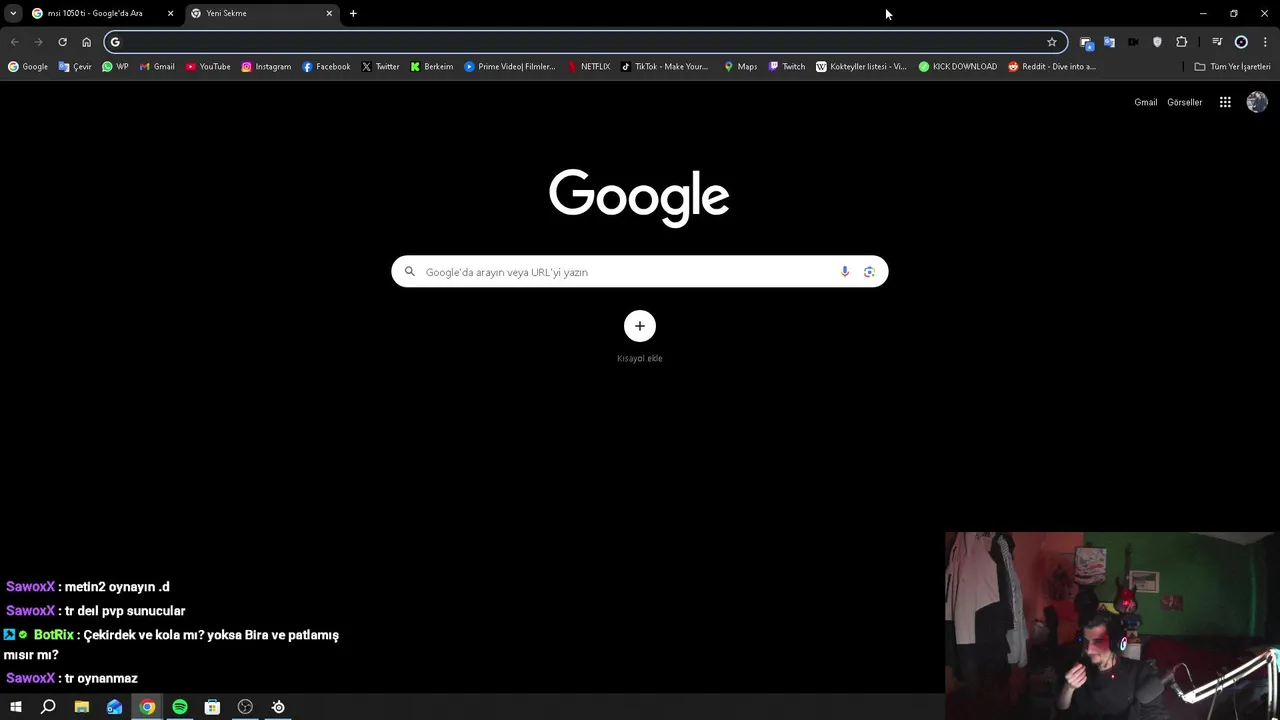This screenshot has height=720, width=1280.
Task: Open the Windows Start menu
Action: coord(16,707)
